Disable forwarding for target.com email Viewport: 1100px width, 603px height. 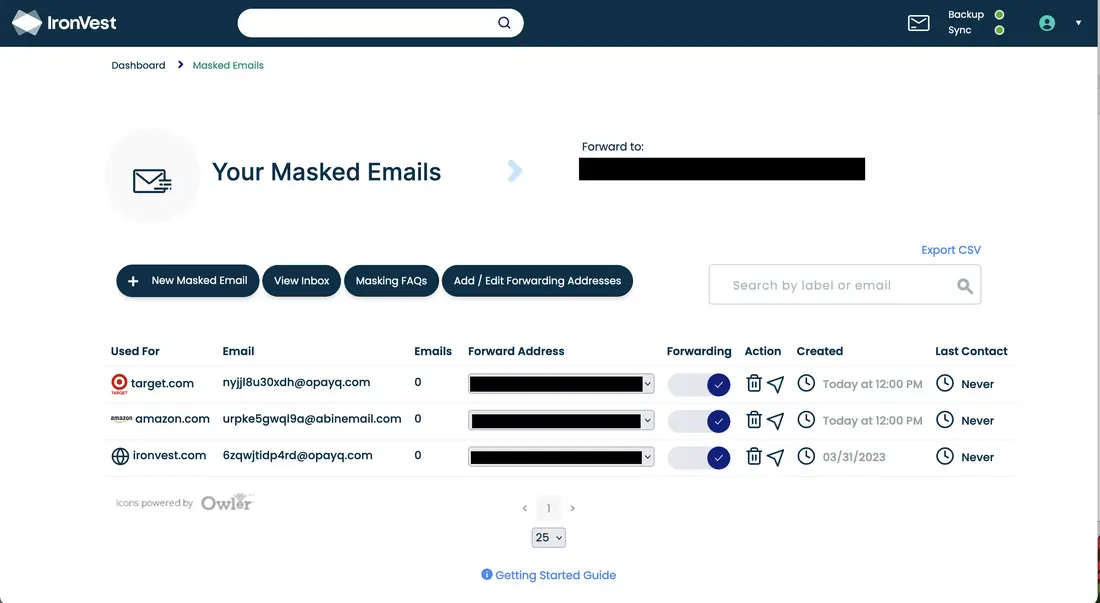click(699, 384)
